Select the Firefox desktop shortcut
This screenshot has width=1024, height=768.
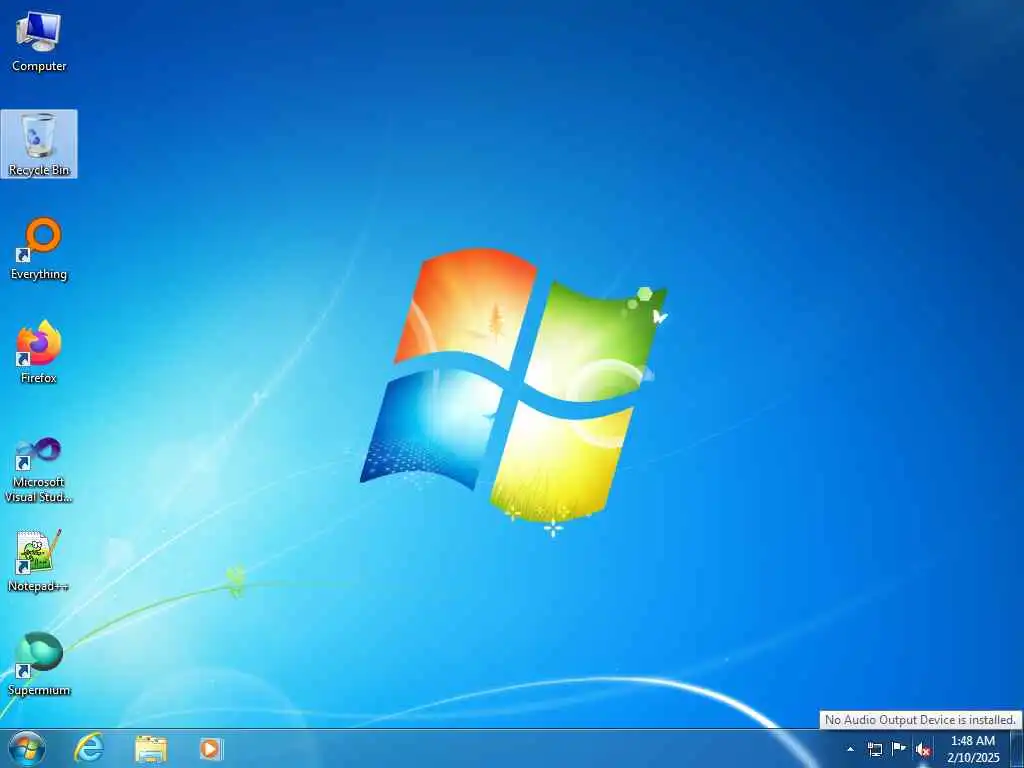coord(39,351)
